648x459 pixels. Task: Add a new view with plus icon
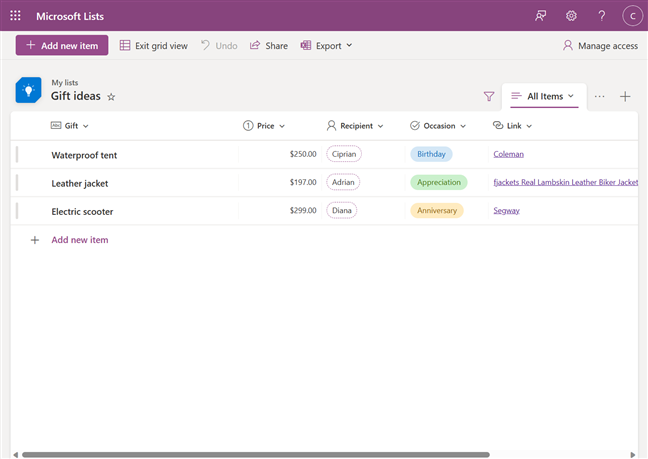[625, 97]
